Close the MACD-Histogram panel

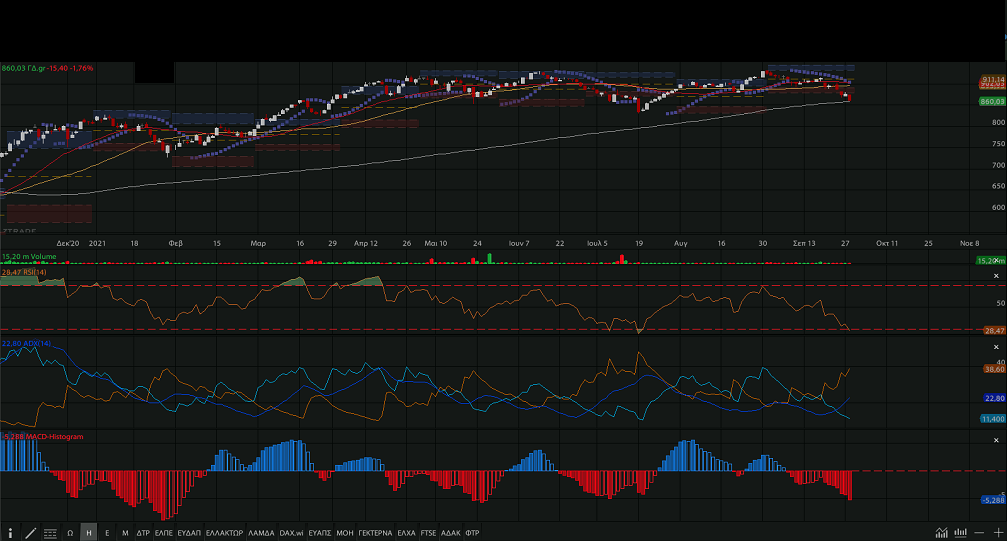(x=996, y=440)
